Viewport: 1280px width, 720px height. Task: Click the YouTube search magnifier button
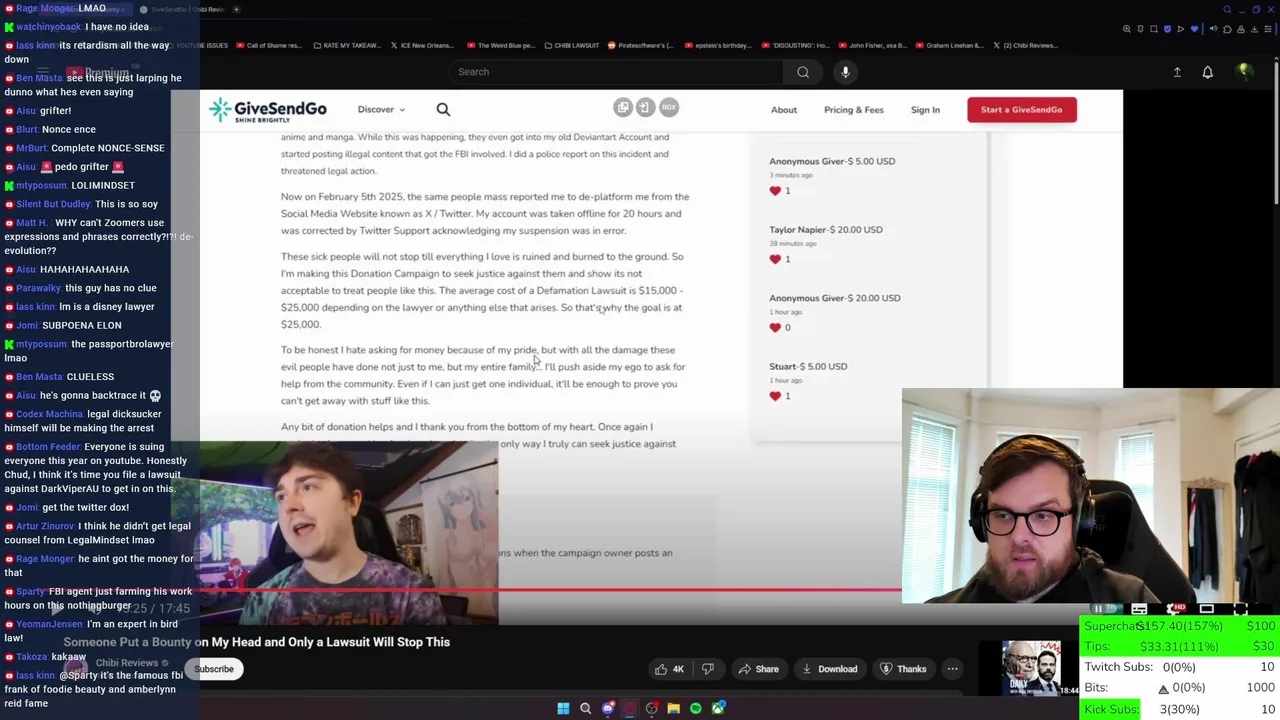803,72
